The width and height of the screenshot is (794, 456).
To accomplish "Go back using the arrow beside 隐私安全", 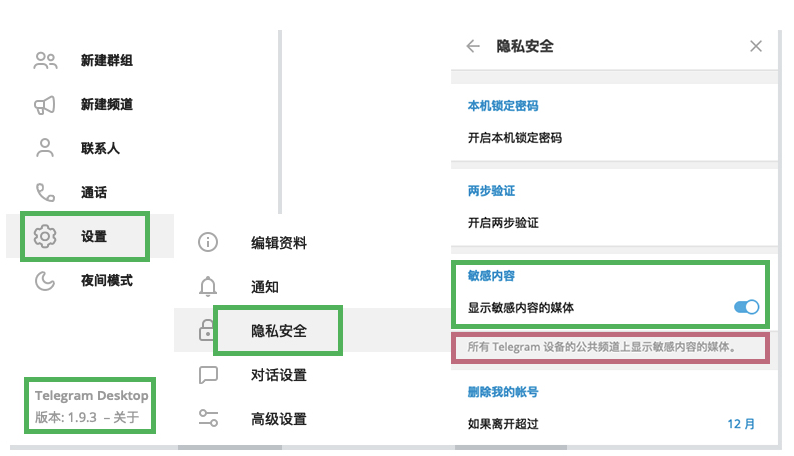I will pos(473,46).
